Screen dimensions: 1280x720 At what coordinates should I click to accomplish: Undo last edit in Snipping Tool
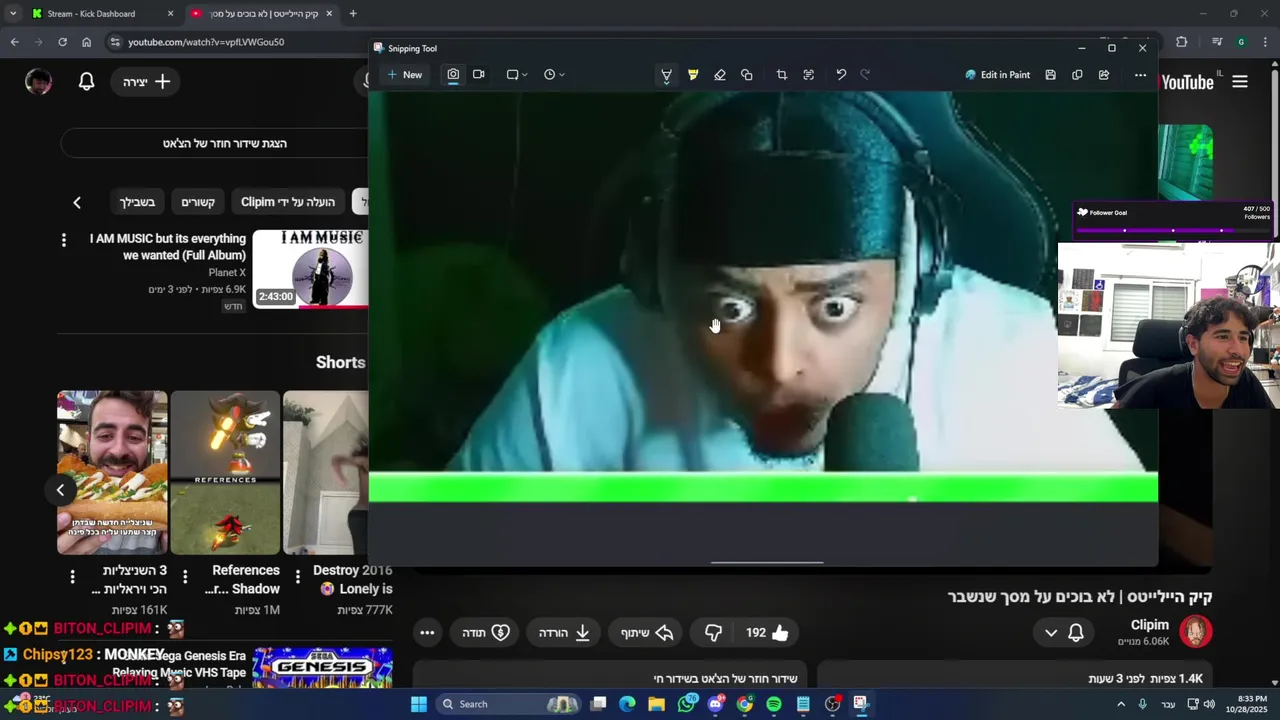tap(841, 75)
